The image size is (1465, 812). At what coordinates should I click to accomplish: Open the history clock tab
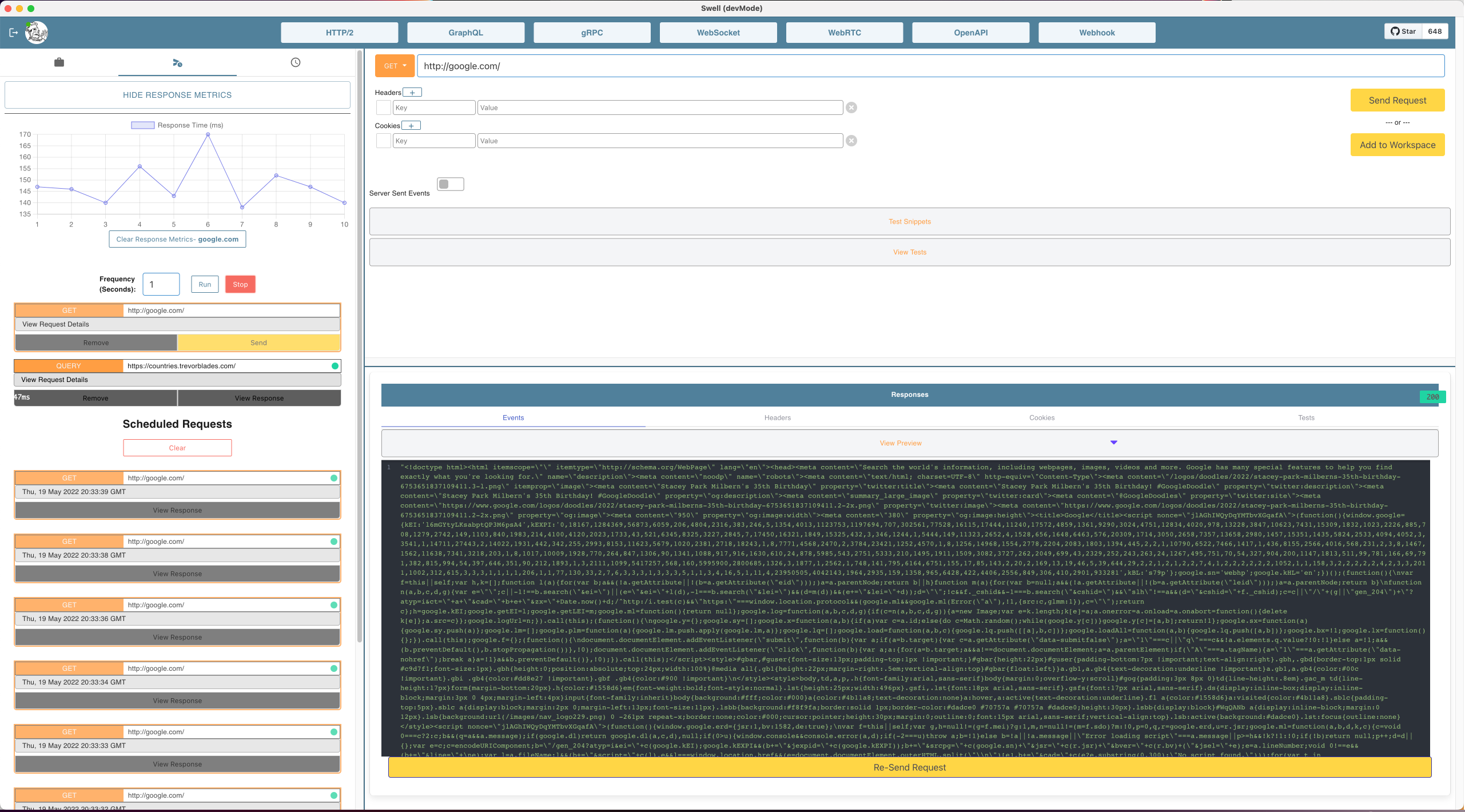(295, 62)
